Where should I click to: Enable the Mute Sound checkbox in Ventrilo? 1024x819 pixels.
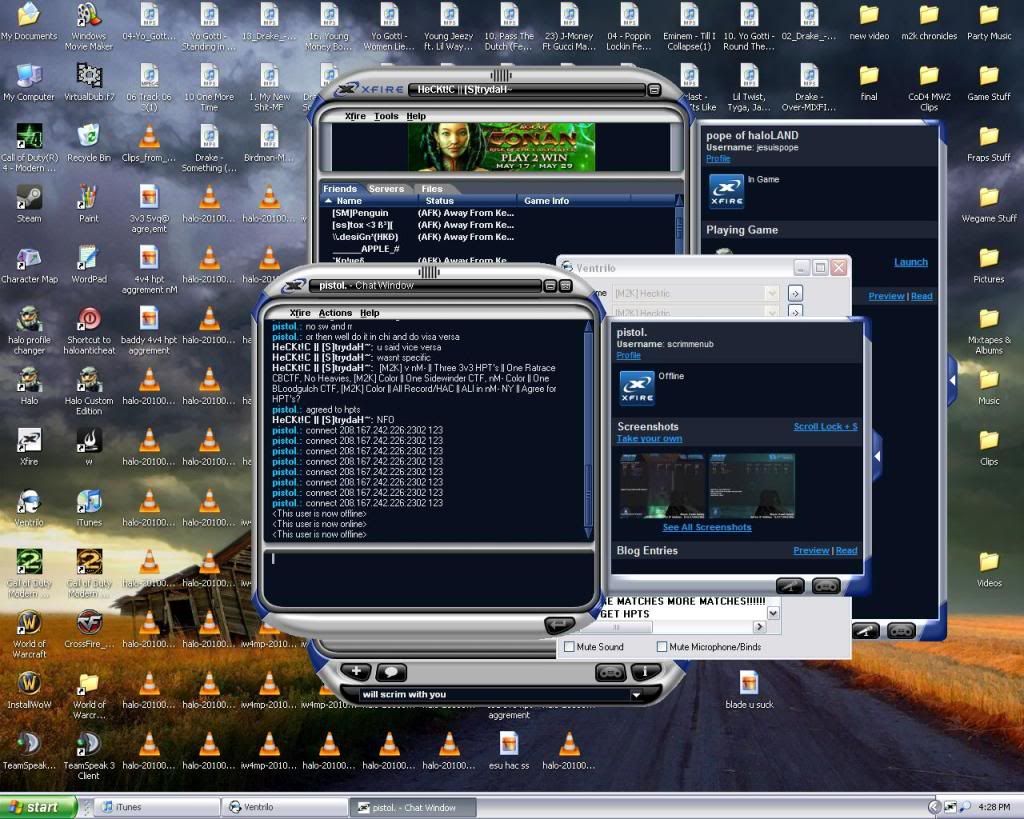pyautogui.click(x=570, y=647)
